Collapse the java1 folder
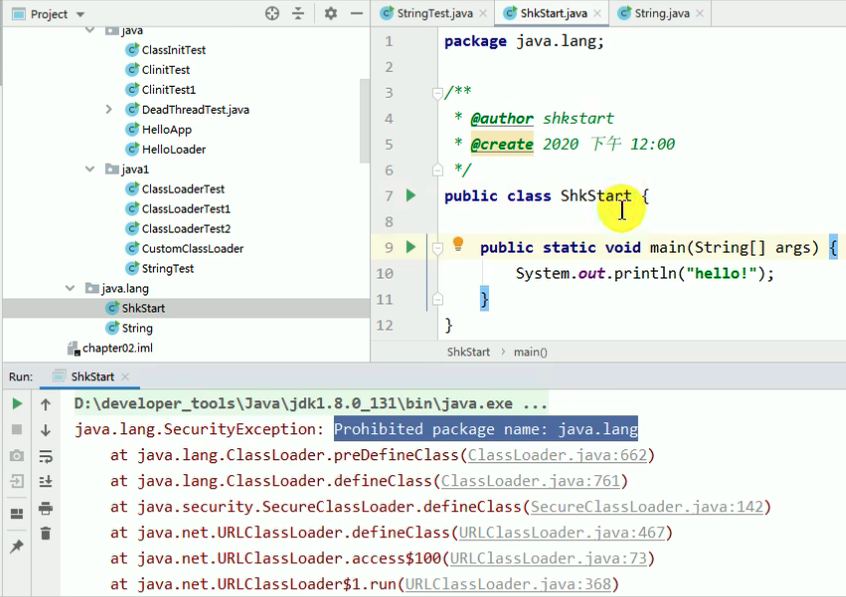Image resolution: width=846 pixels, height=597 pixels. pos(90,170)
